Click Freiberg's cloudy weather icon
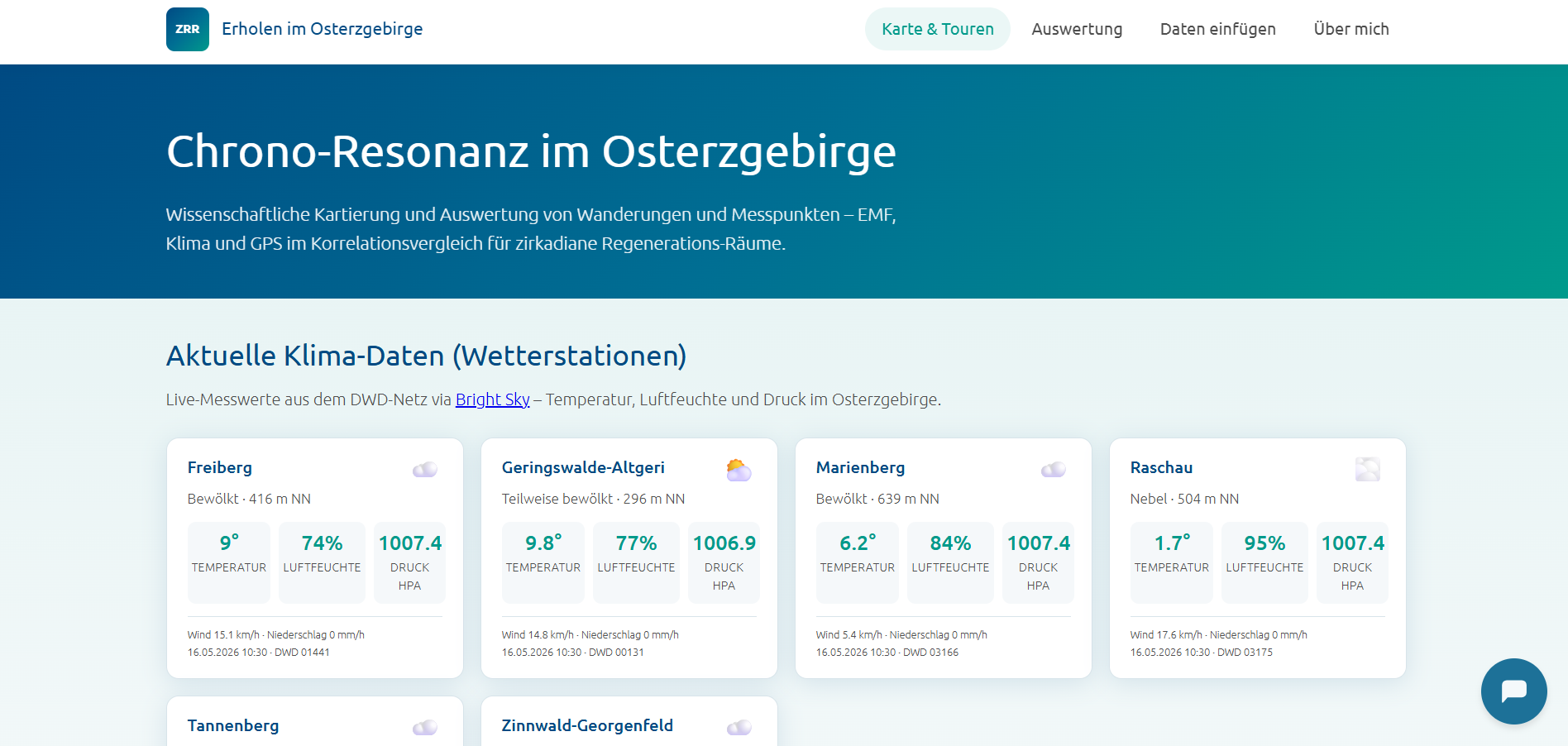 (x=425, y=470)
